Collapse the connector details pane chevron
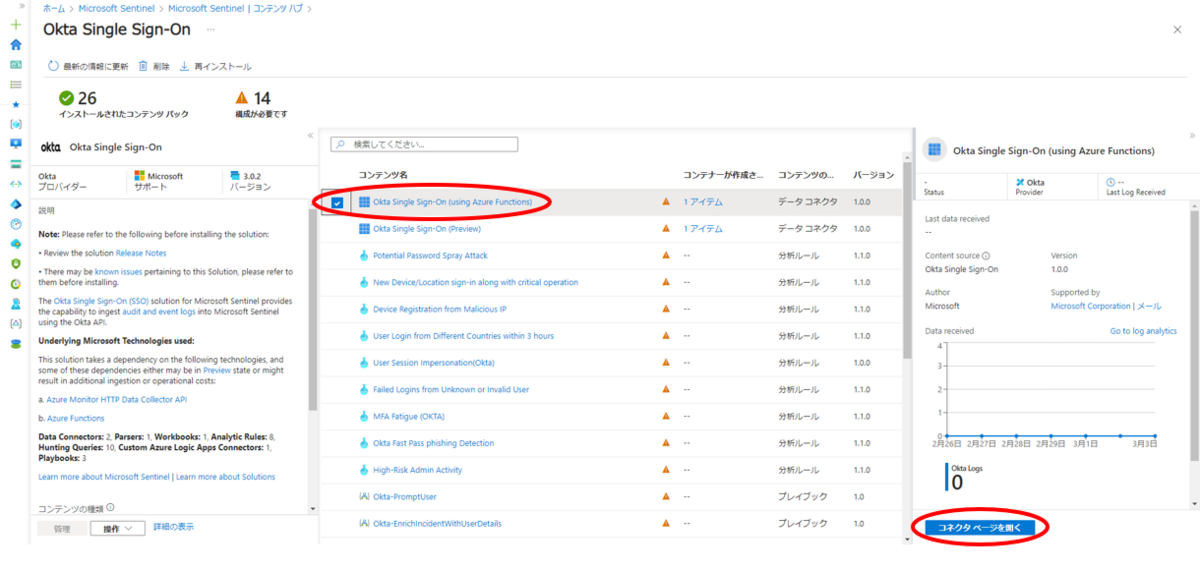The width and height of the screenshot is (1200, 571). tap(1192, 135)
